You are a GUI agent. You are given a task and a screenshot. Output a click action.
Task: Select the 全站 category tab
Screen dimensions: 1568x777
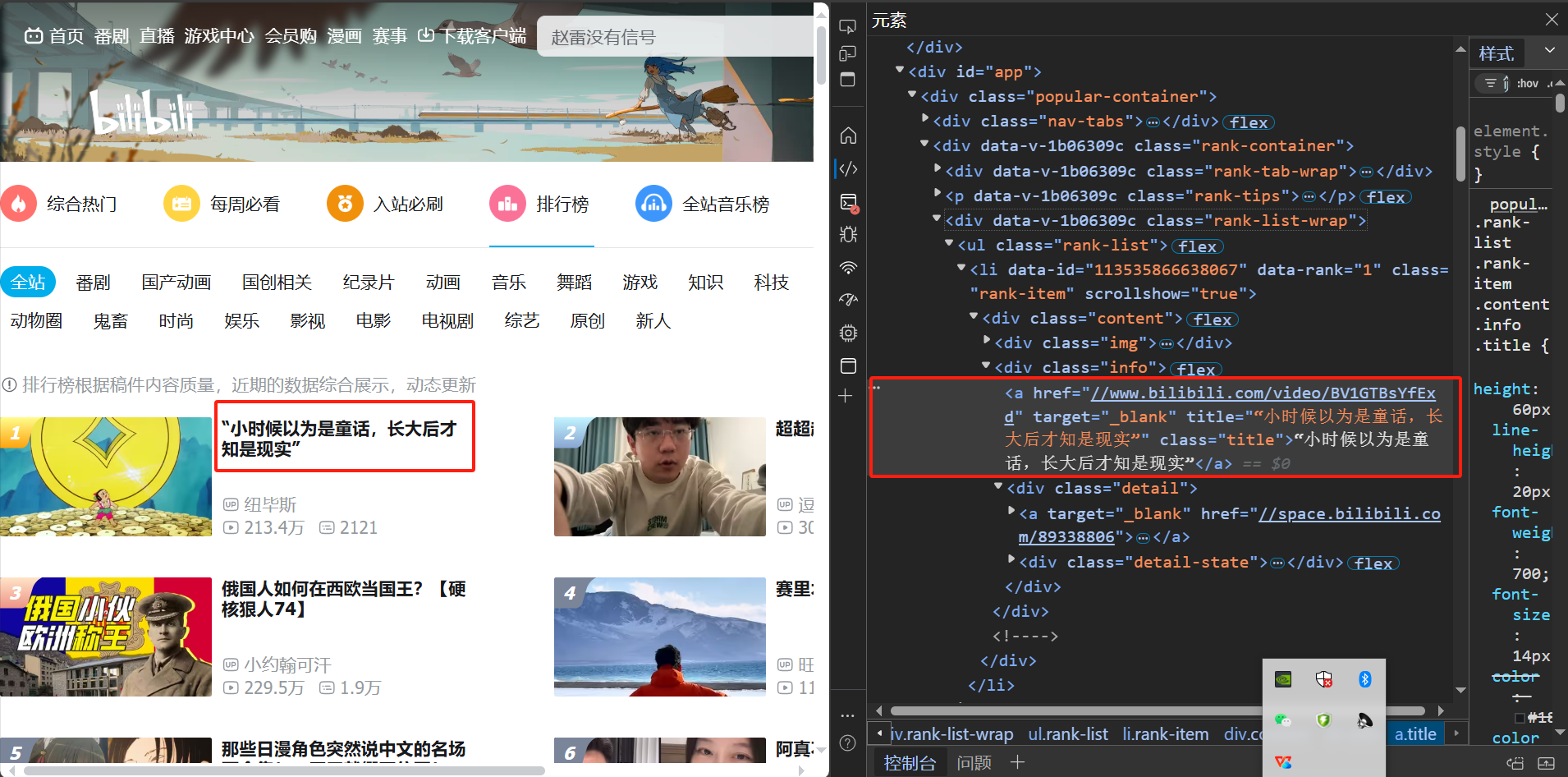tap(28, 282)
